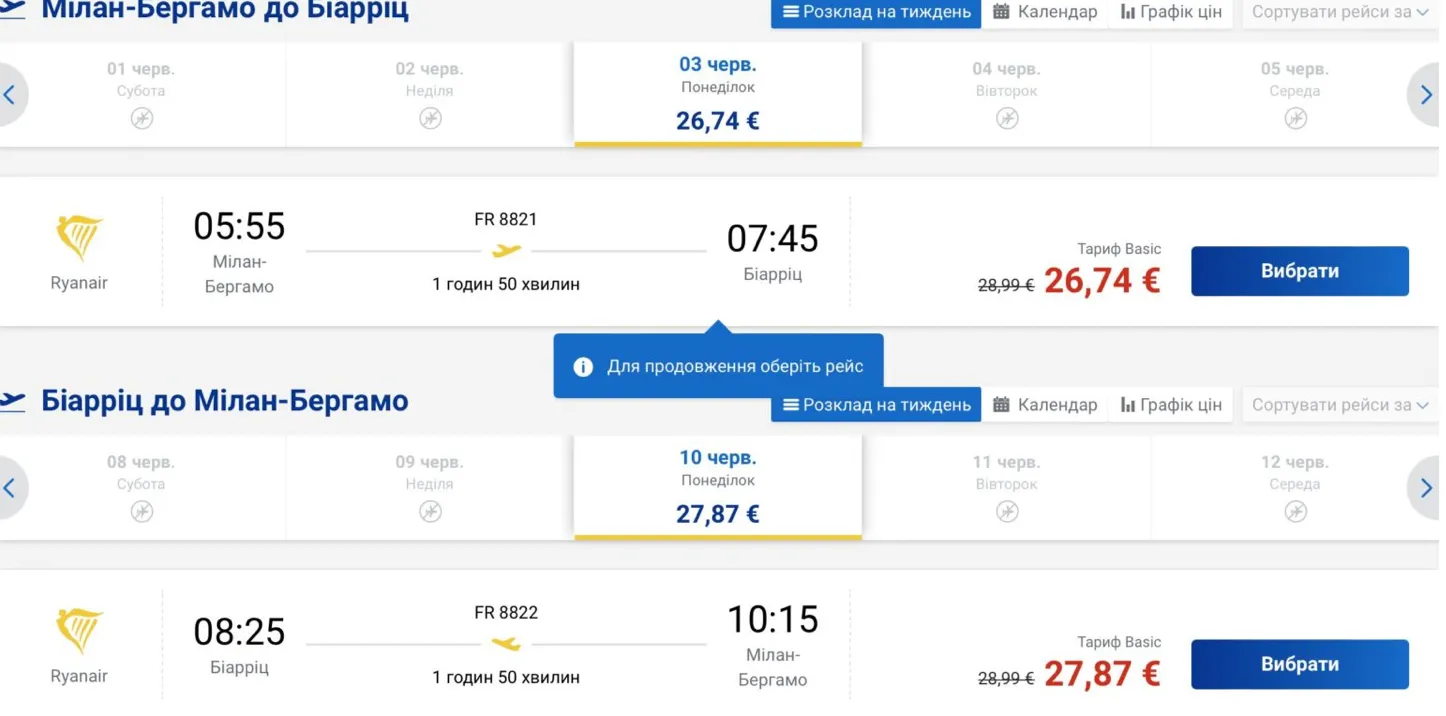Click airplane icon beside Біарріц до Мілан-Бергамо heading
This screenshot has height=716, width=1446.
click(12, 402)
